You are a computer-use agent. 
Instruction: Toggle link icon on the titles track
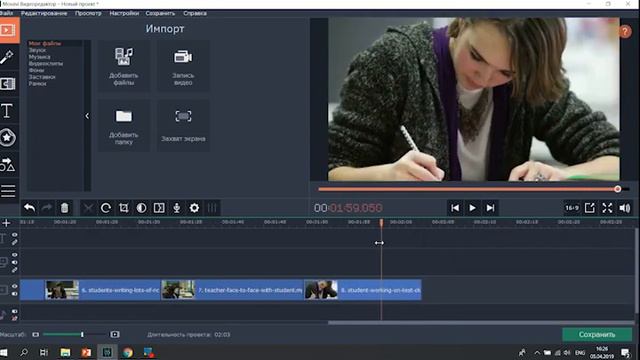(x=15, y=242)
